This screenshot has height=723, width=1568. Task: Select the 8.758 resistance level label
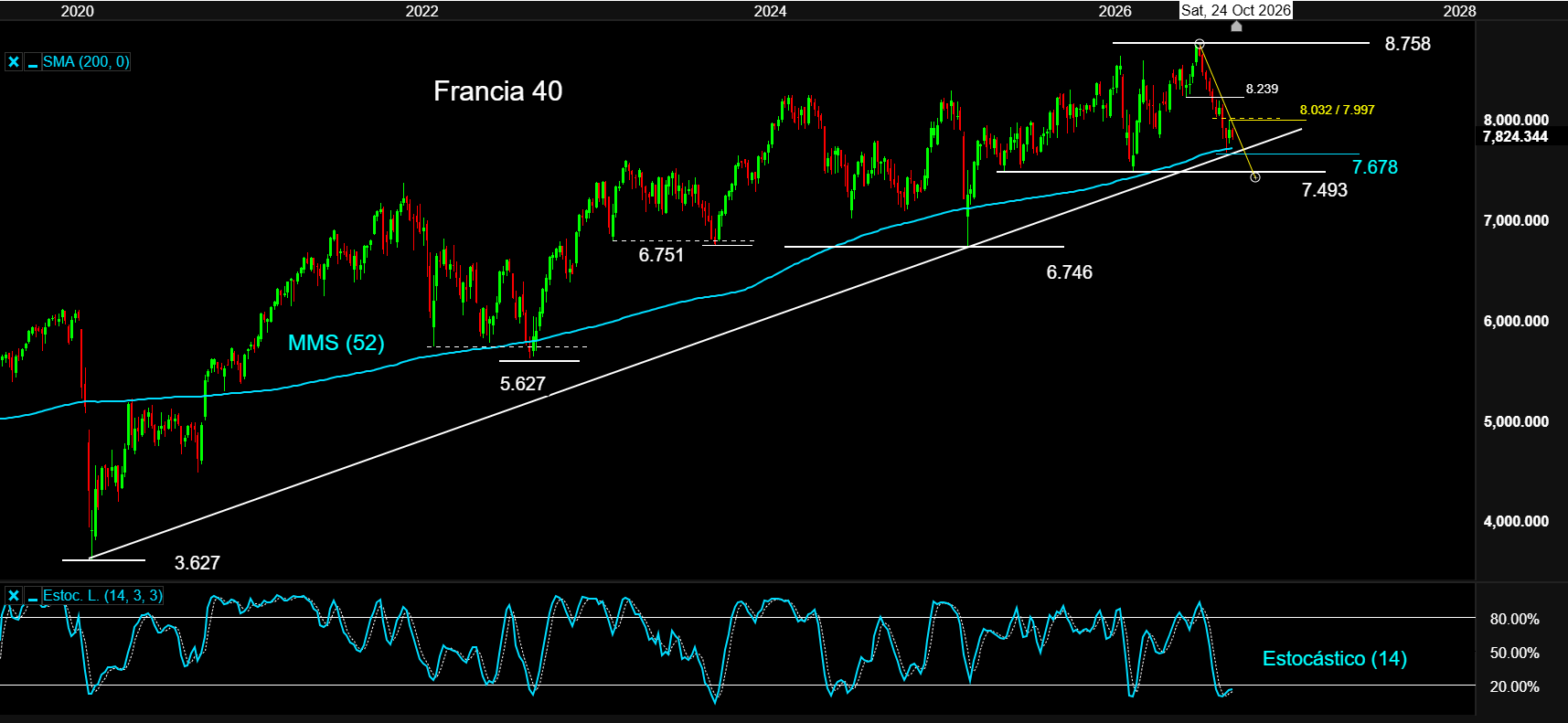pyautogui.click(x=1407, y=44)
